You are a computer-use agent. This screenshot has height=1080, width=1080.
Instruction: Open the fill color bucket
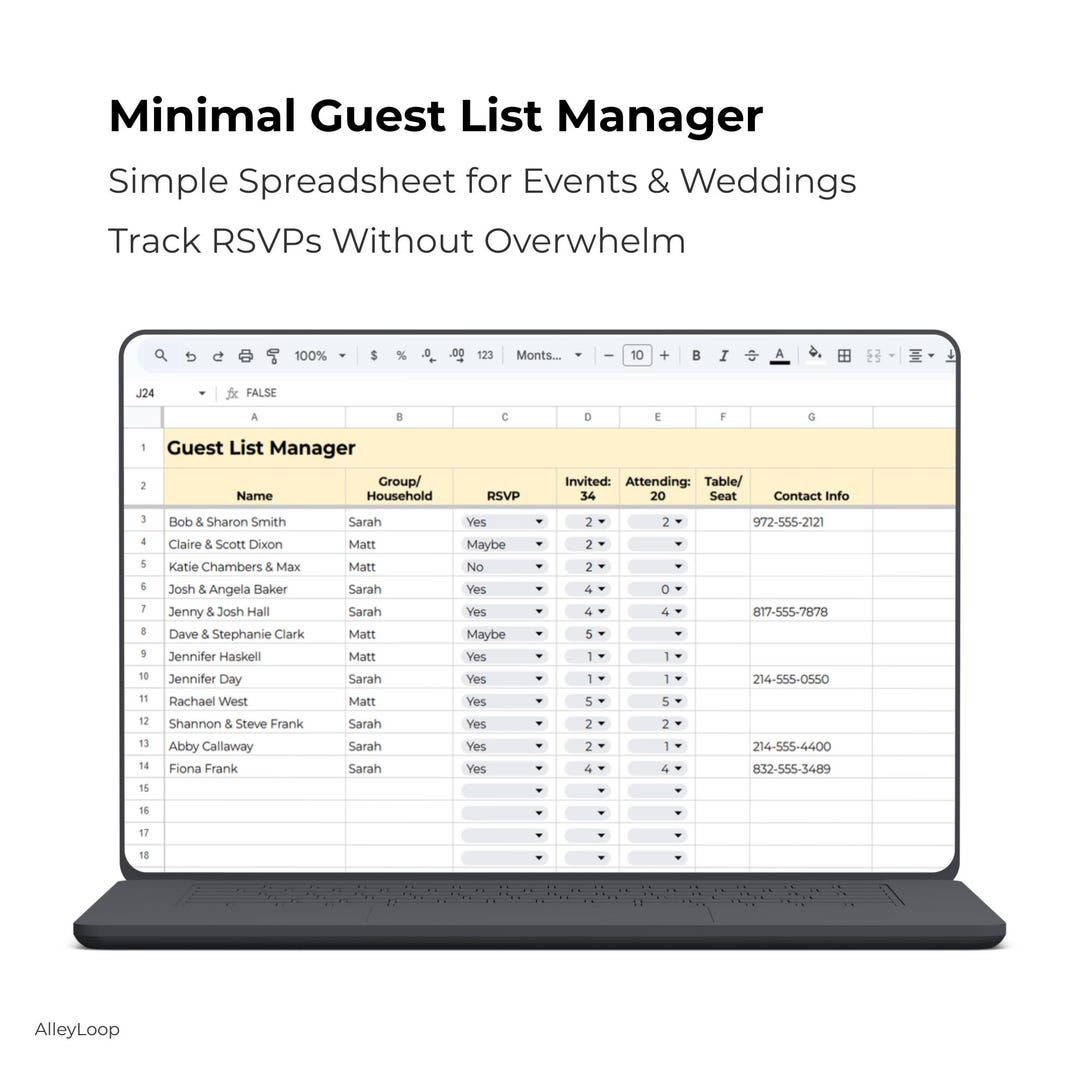pos(815,354)
